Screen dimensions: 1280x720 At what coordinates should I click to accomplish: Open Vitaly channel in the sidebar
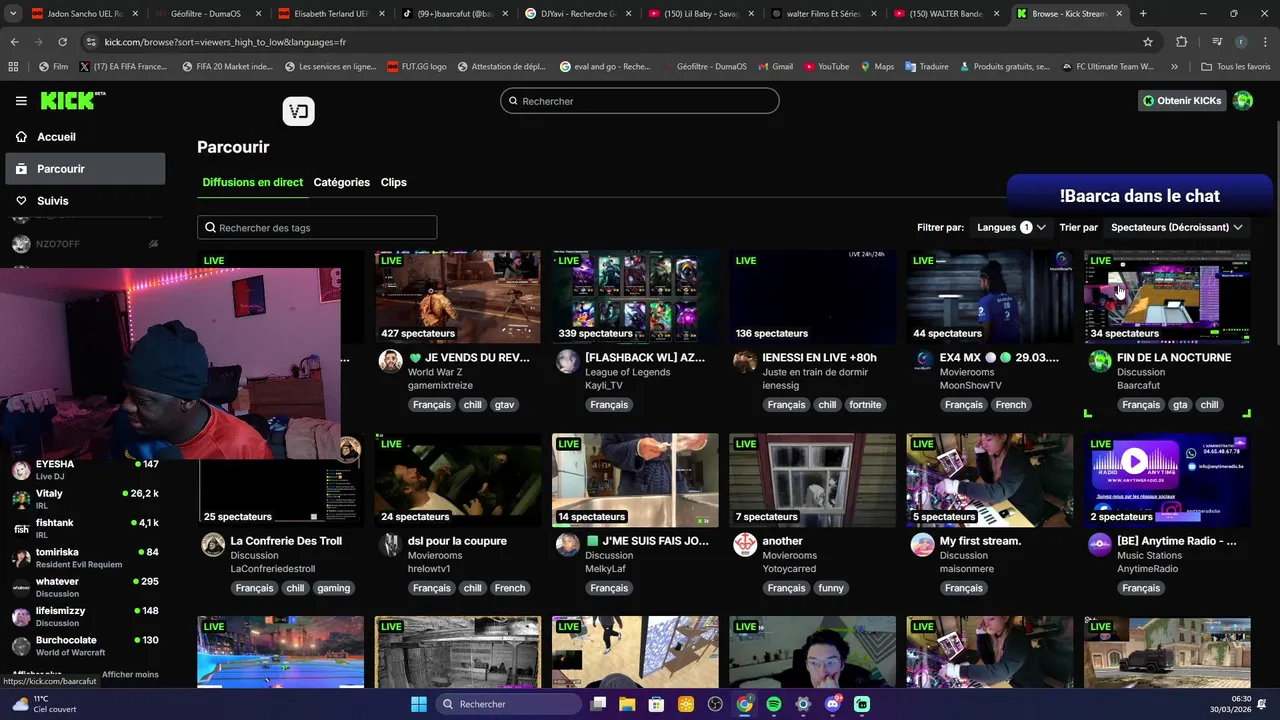(x=85, y=499)
